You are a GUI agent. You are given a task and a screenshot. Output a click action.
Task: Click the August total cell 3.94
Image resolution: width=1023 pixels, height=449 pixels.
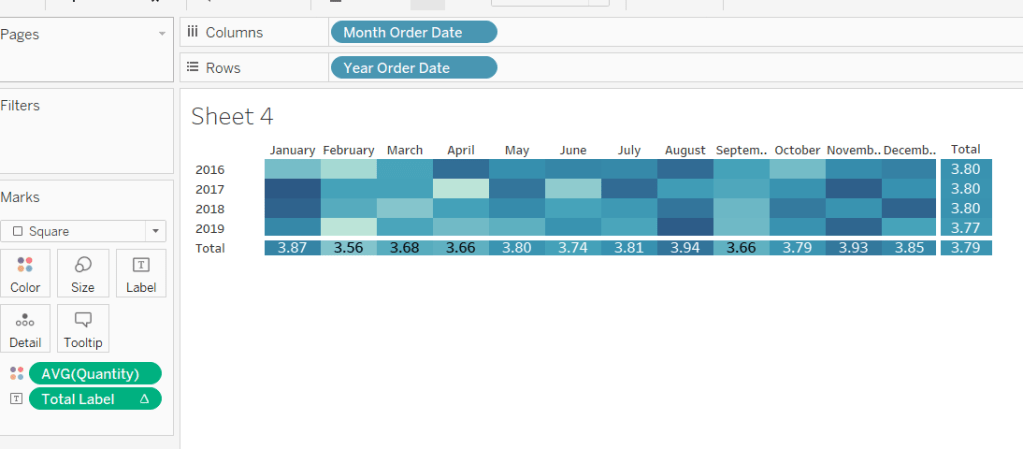(x=685, y=248)
